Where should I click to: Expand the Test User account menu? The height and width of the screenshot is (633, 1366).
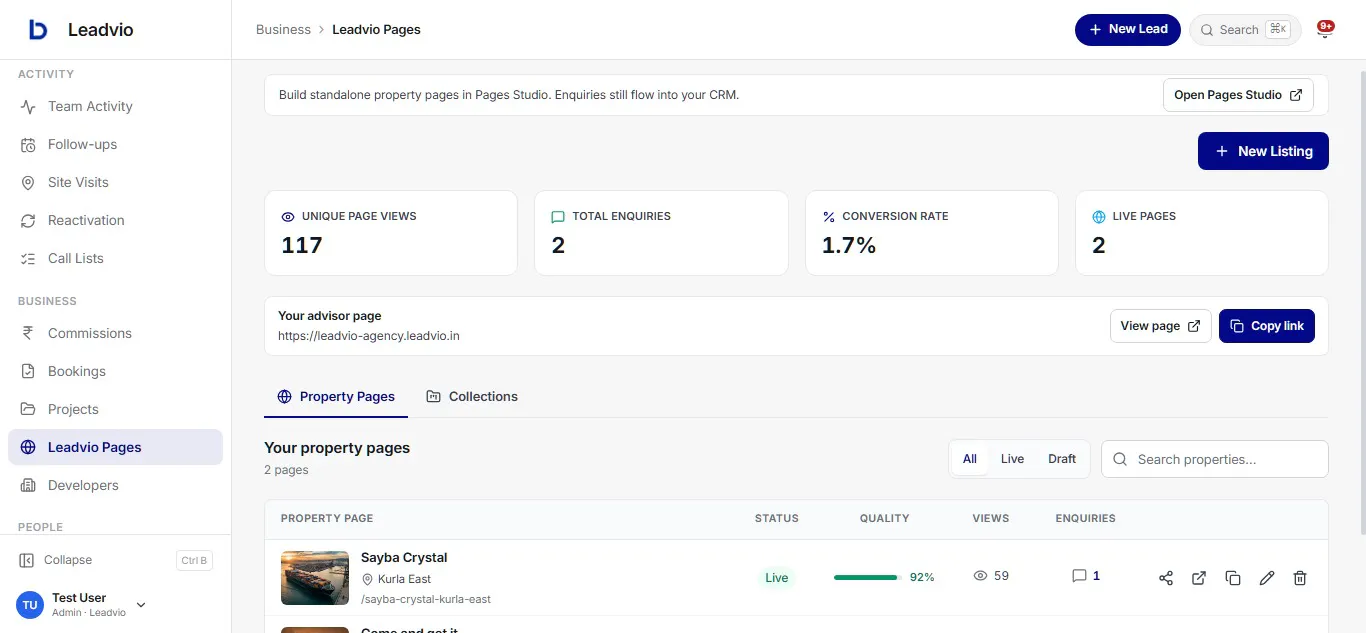tap(141, 605)
